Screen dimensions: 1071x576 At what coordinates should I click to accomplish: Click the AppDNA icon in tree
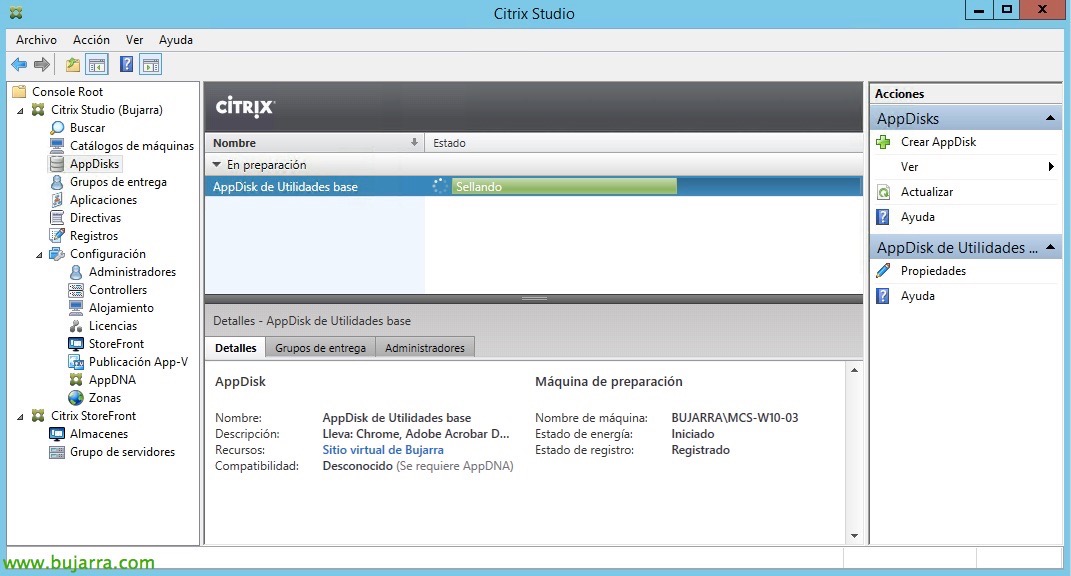(x=76, y=380)
